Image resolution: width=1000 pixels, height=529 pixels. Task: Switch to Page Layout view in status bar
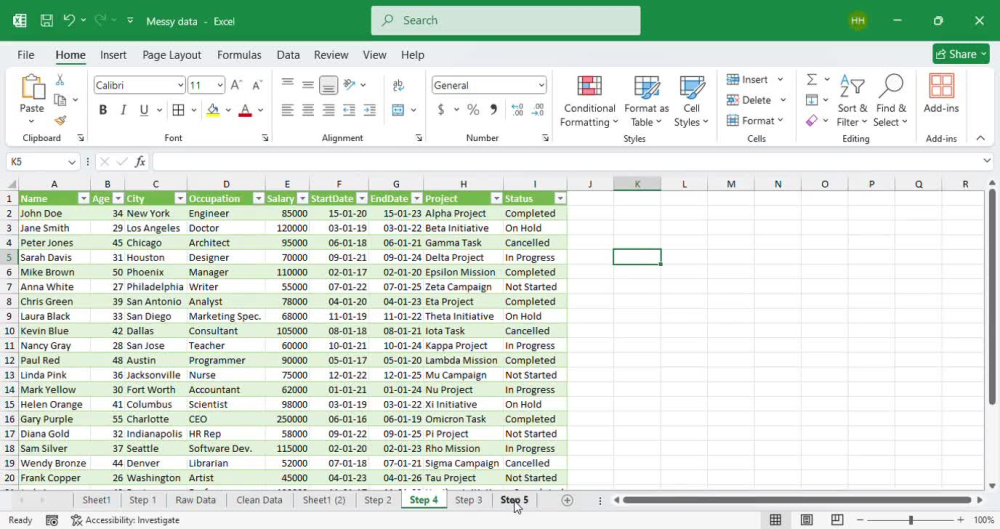pyautogui.click(x=807, y=520)
